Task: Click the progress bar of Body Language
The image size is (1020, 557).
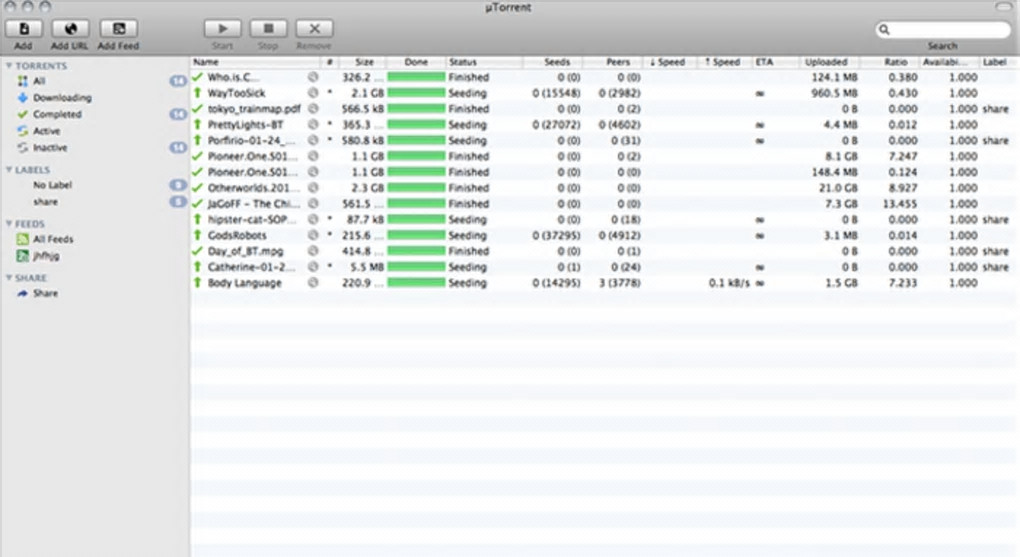Action: 416,282
